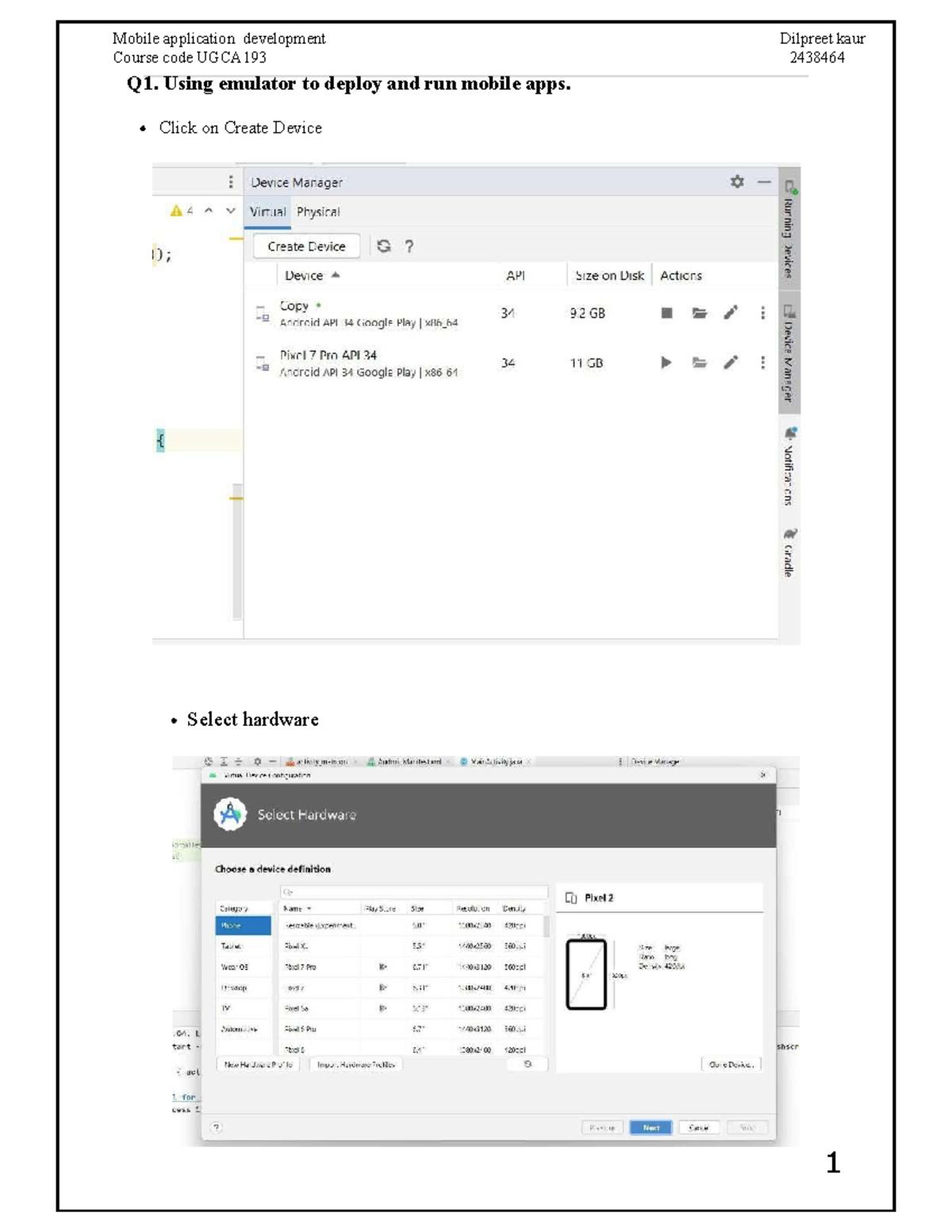Click the API column header

click(x=516, y=275)
